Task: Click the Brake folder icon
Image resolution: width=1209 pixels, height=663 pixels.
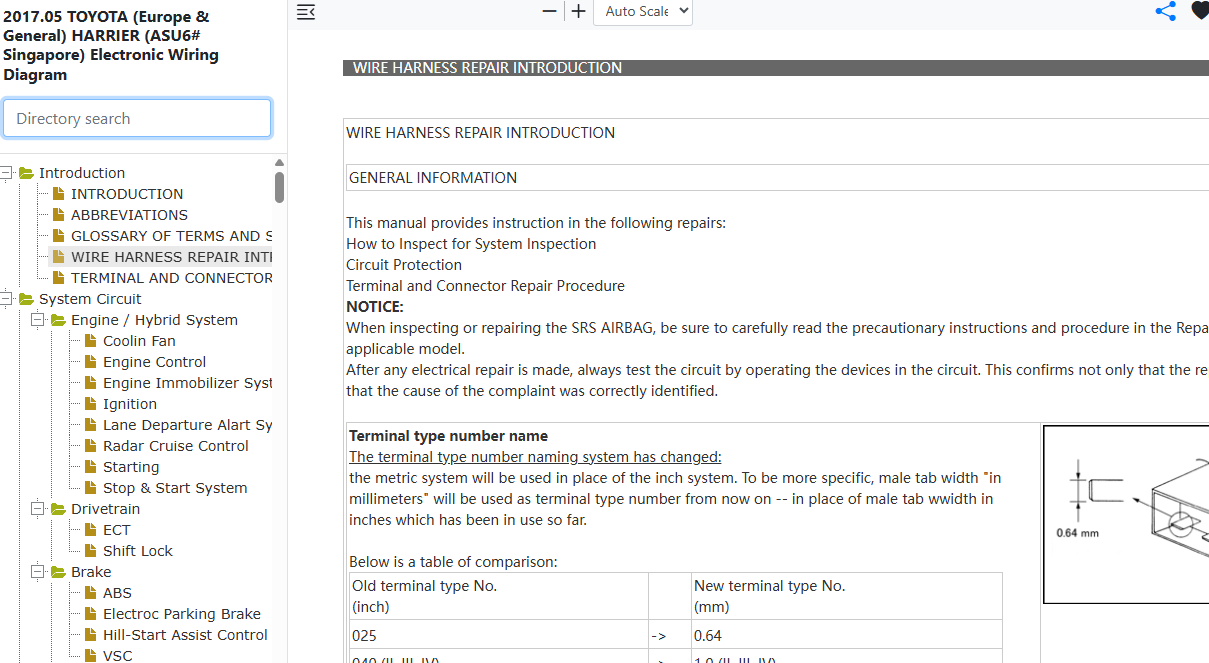Action: (x=58, y=572)
